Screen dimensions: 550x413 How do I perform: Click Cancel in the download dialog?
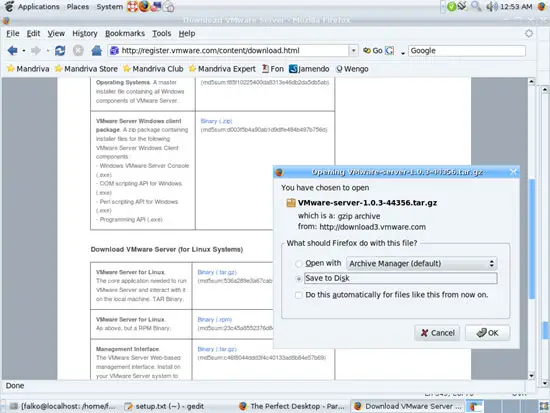(x=437, y=333)
